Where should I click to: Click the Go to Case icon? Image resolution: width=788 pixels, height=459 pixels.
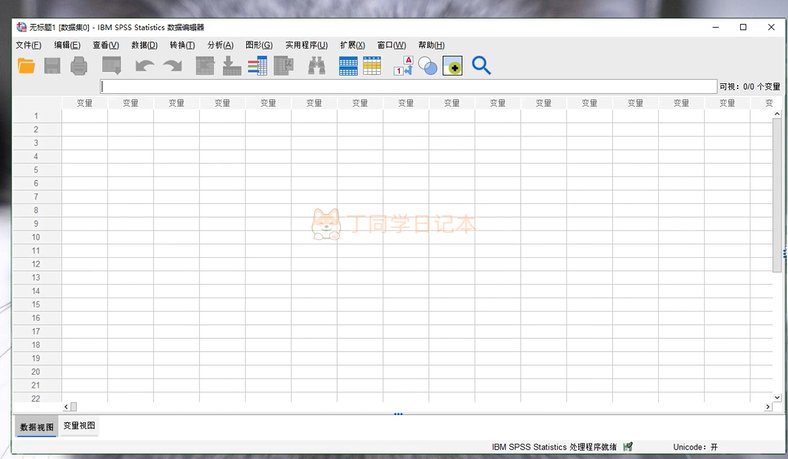[205, 66]
